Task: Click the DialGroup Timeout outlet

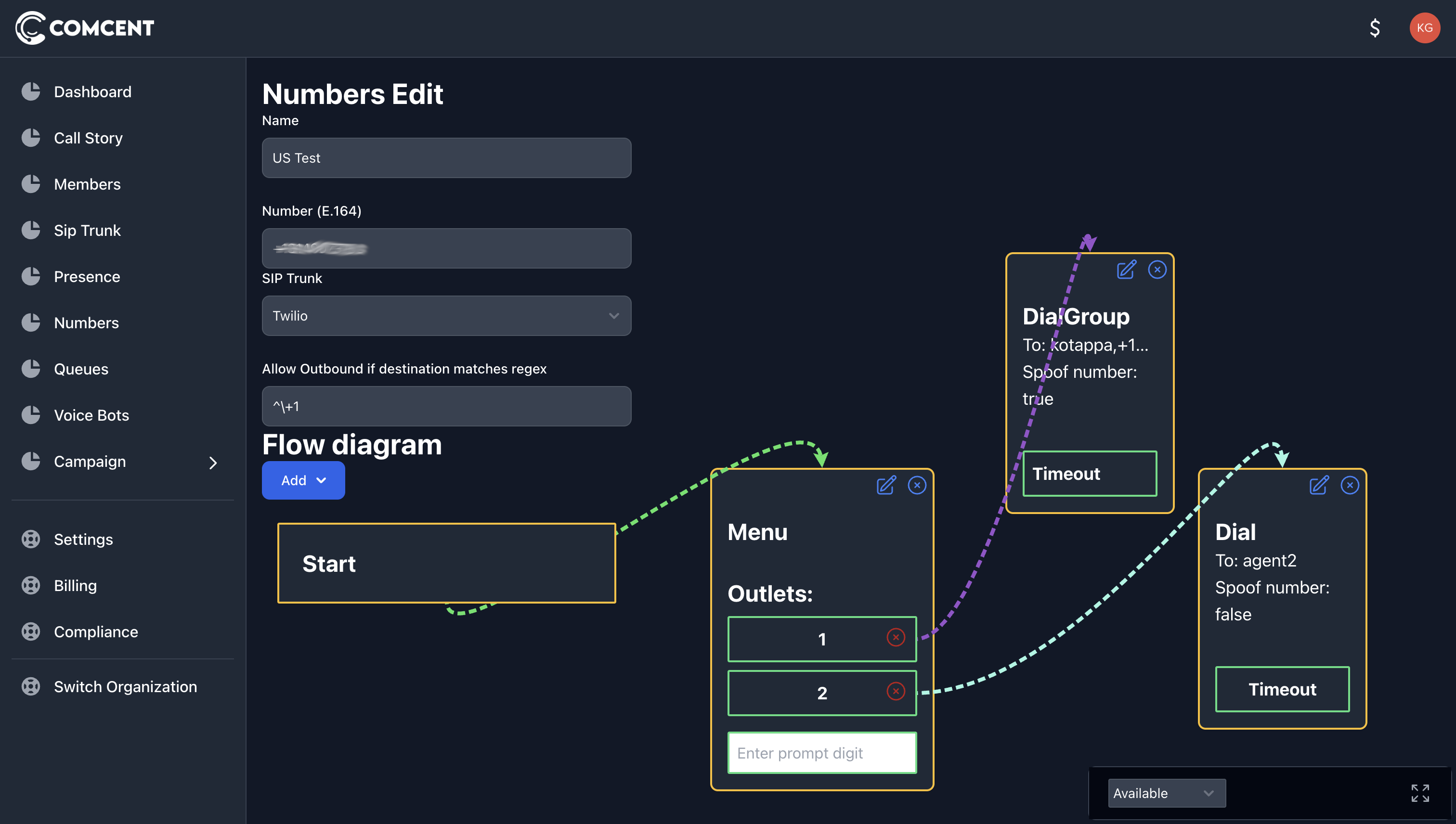Action: pos(1090,474)
